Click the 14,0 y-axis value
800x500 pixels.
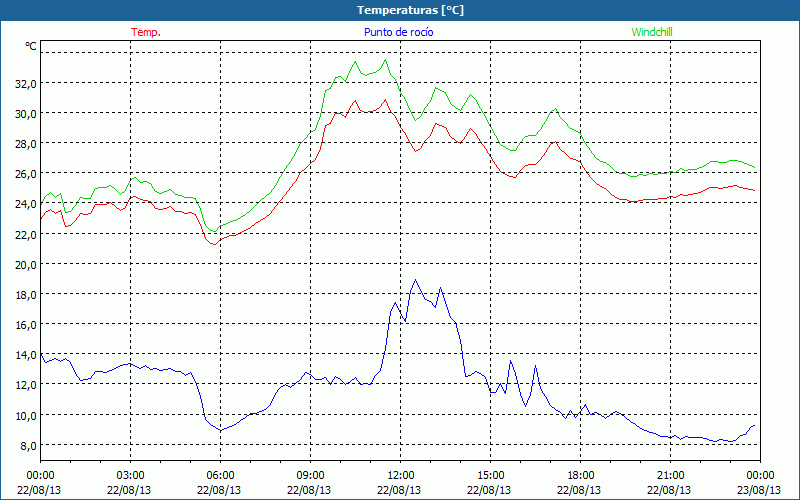(26, 355)
